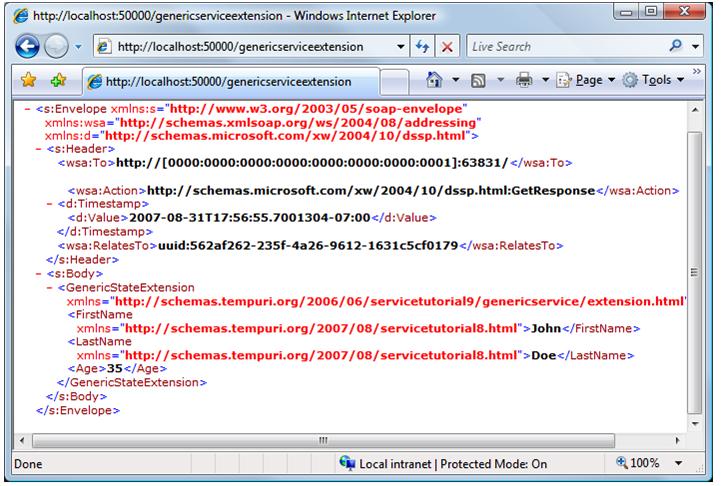This screenshot has height=486, width=721.
Task: Show more toolbar commands chevron
Action: [697, 71]
